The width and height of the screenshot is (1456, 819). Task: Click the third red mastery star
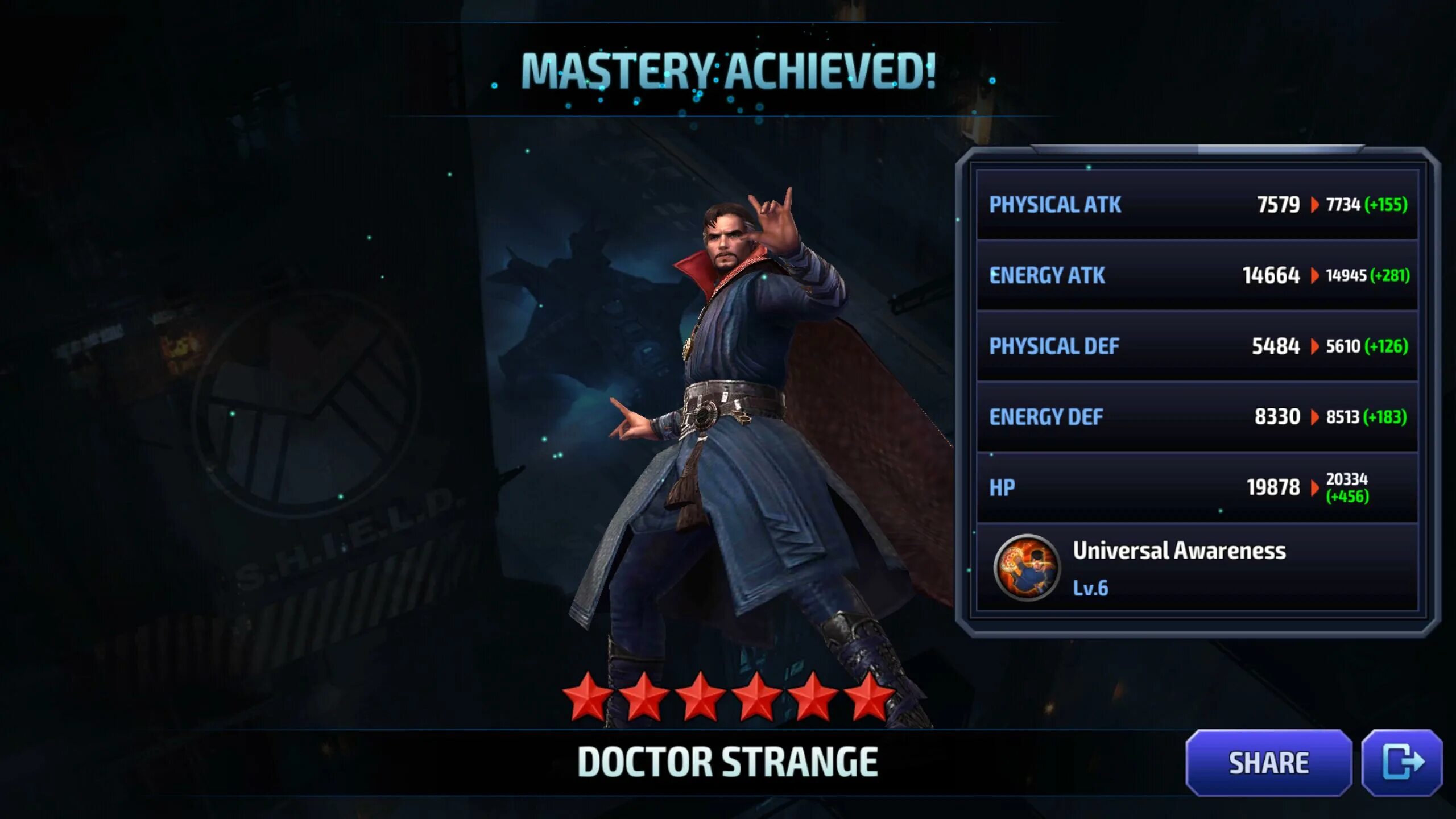(700, 696)
